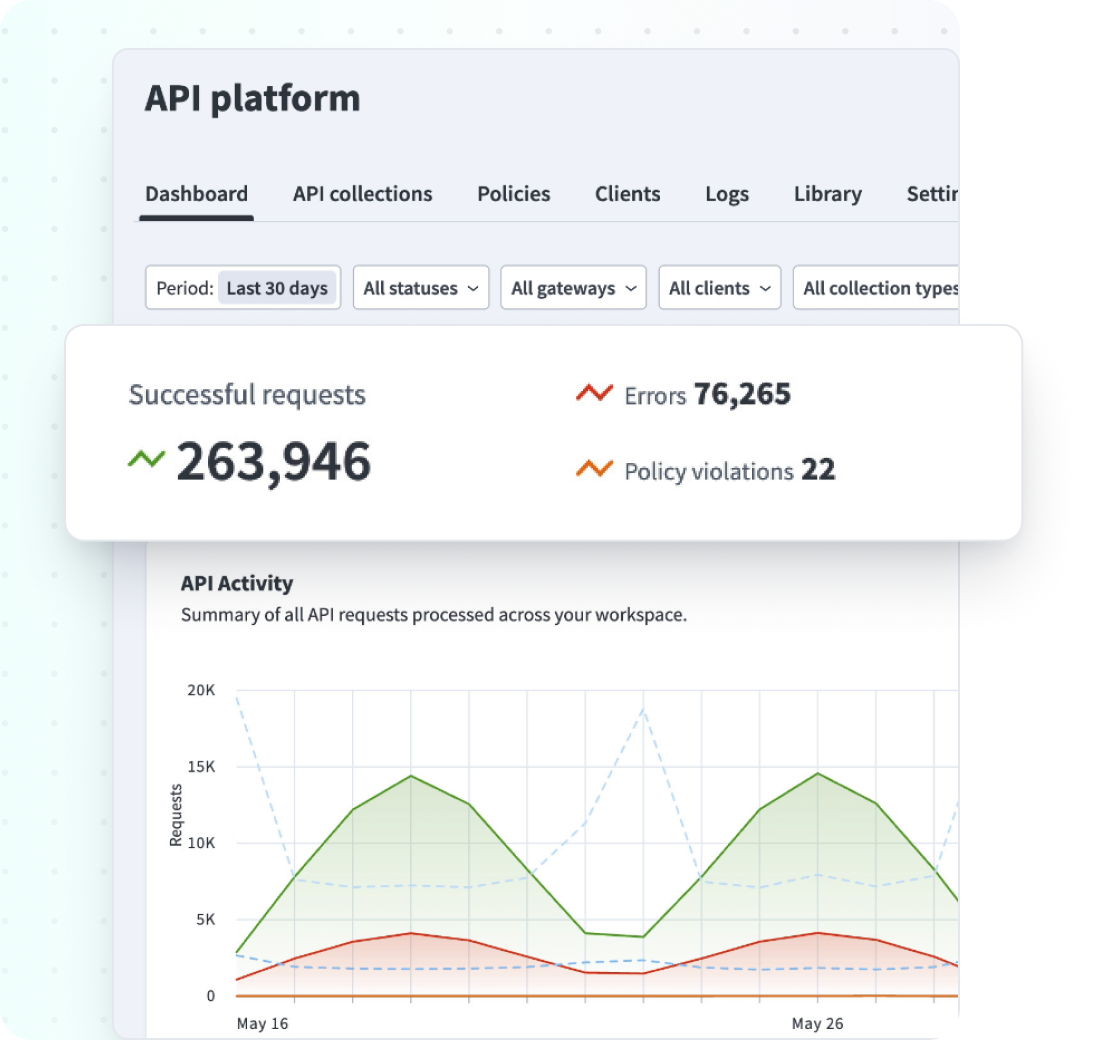Click the Policy violations 22 count
The image size is (1116, 1040).
[x=818, y=470]
